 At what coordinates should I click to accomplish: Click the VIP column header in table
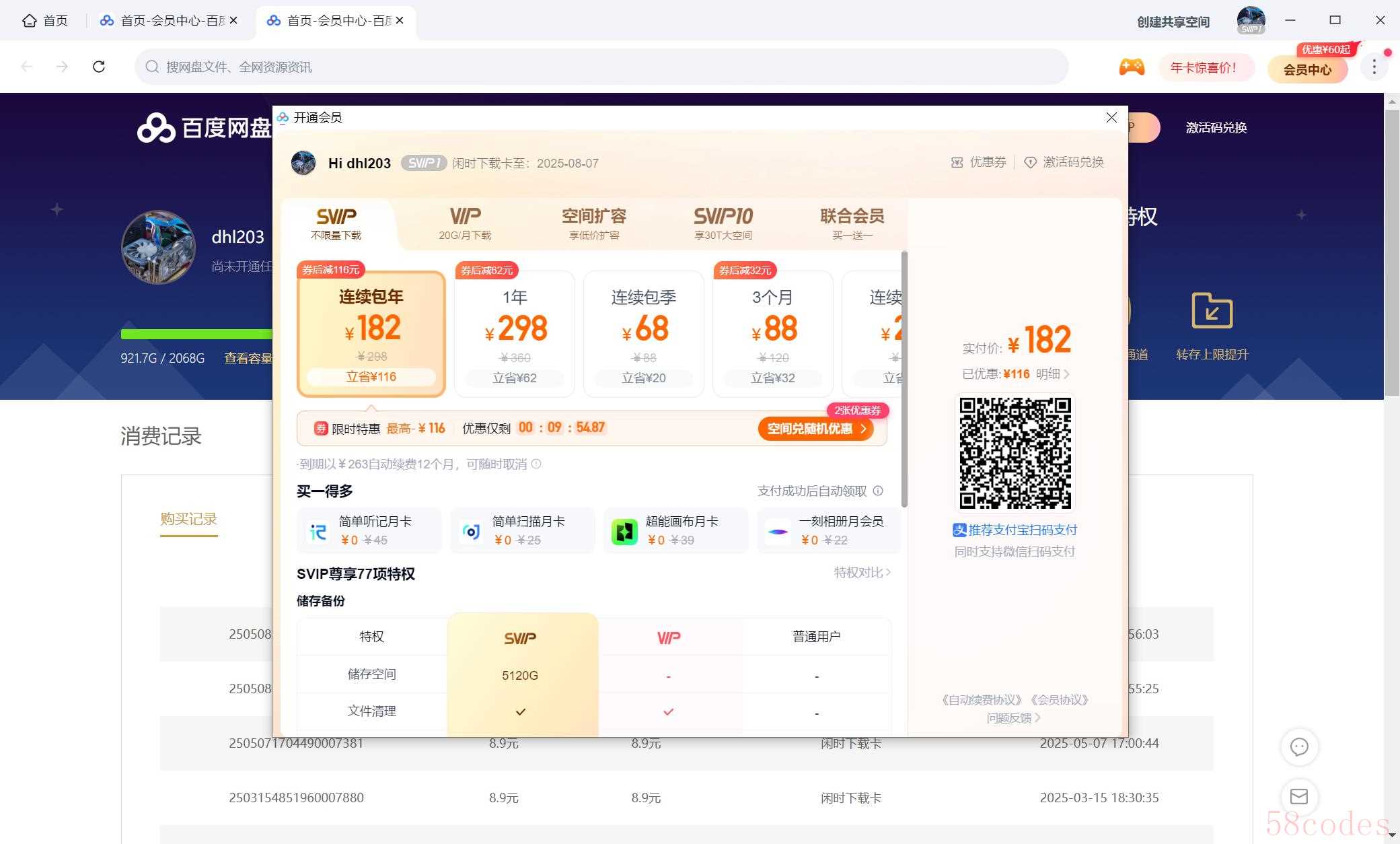click(x=668, y=637)
